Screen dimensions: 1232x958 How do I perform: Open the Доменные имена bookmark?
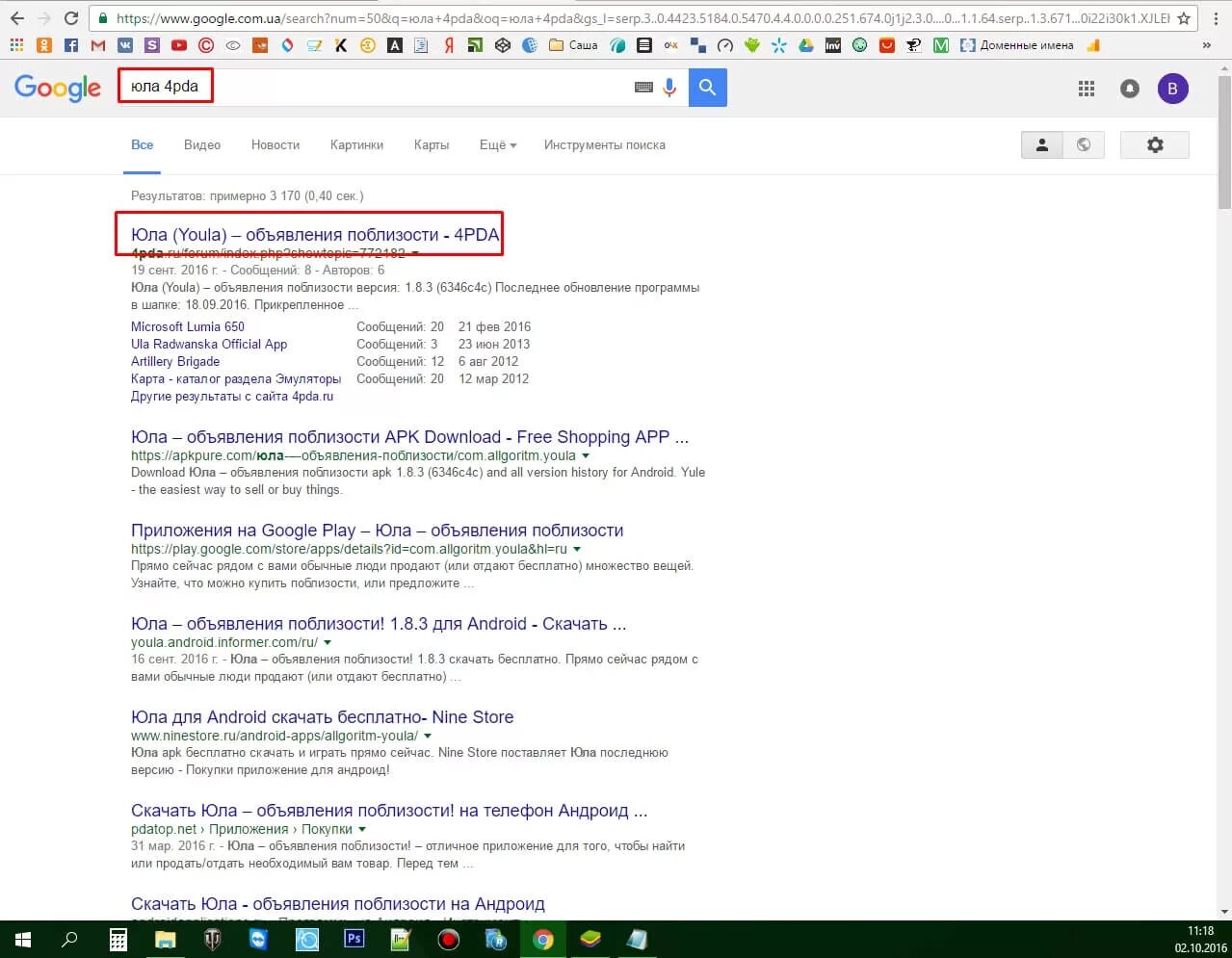[1016, 45]
